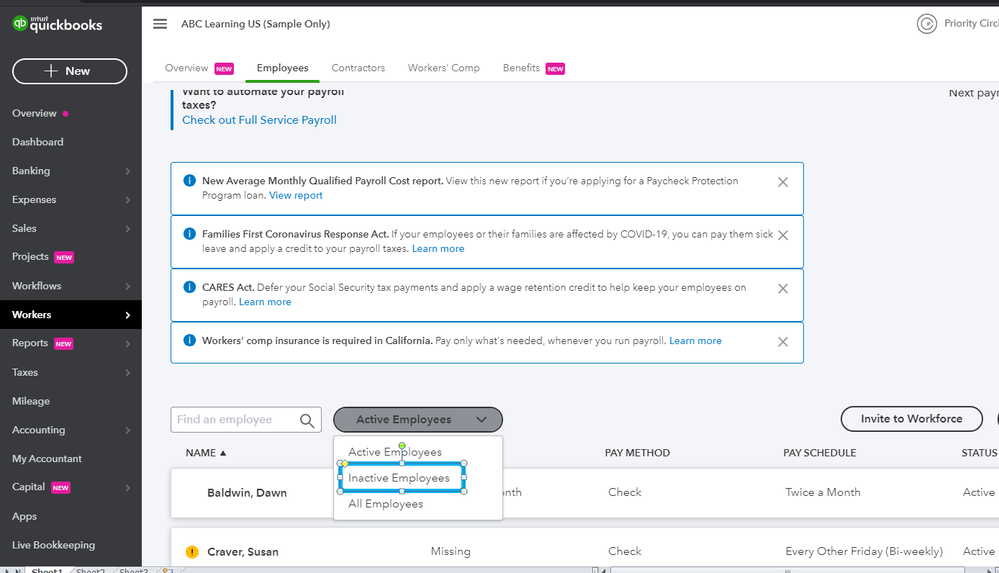This screenshot has height=573, width=999.
Task: Dismiss the CARES Act notification
Action: [783, 288]
